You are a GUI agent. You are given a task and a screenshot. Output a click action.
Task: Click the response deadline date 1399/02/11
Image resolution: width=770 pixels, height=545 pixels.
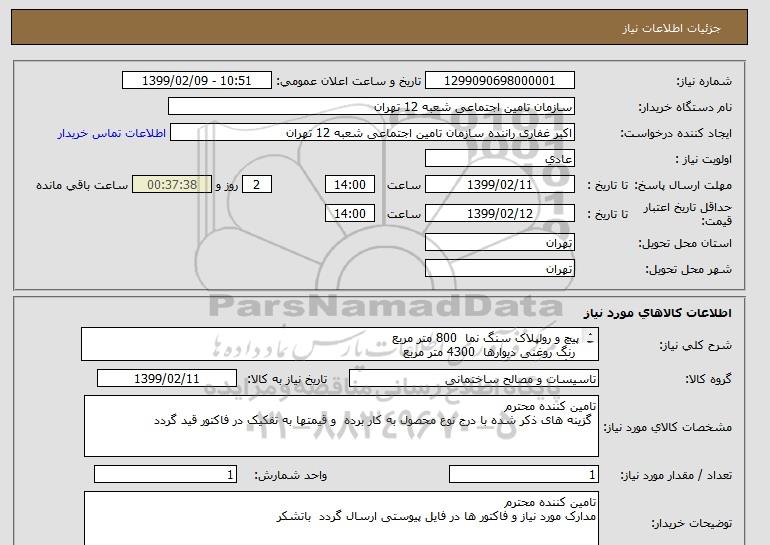point(499,185)
